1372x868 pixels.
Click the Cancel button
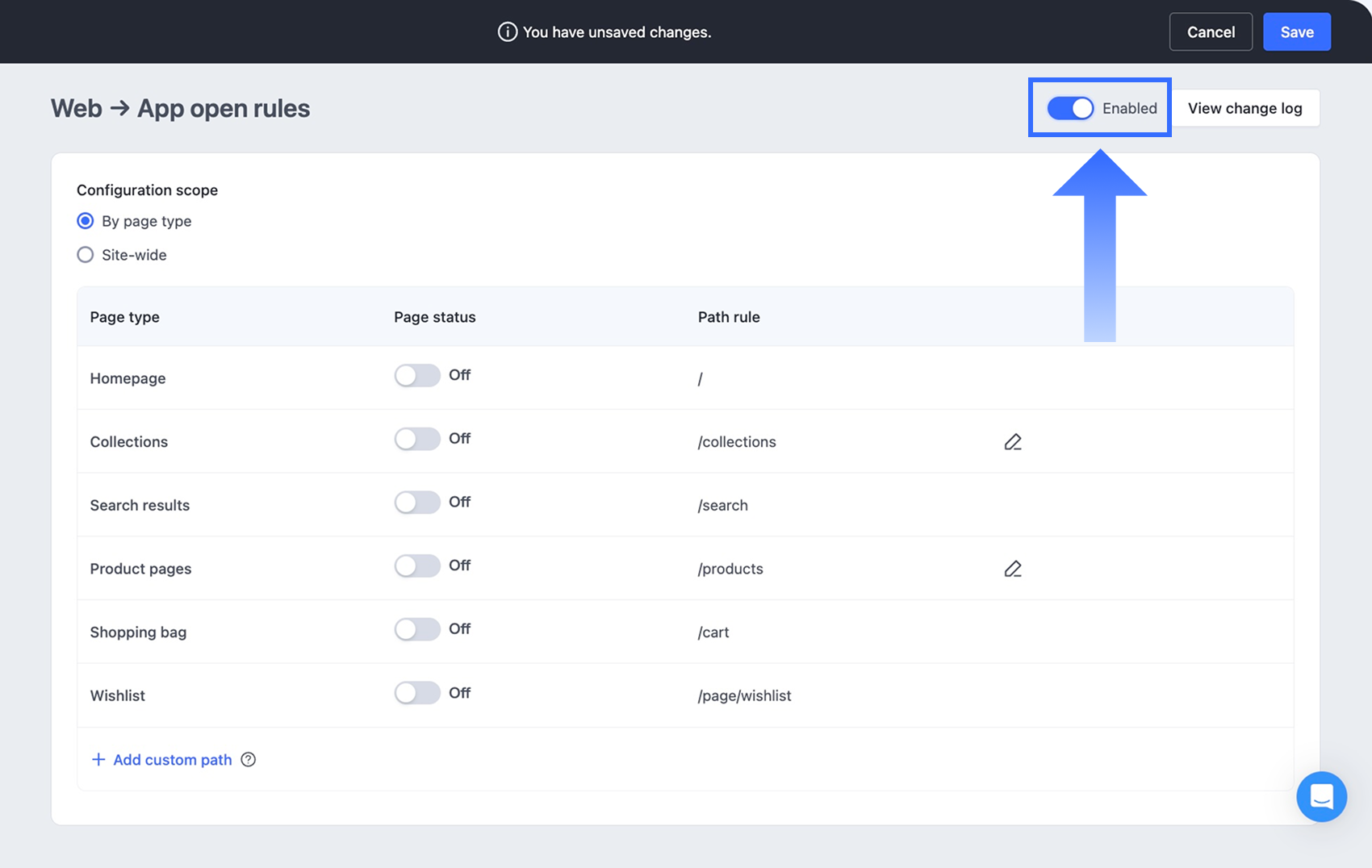click(x=1211, y=32)
